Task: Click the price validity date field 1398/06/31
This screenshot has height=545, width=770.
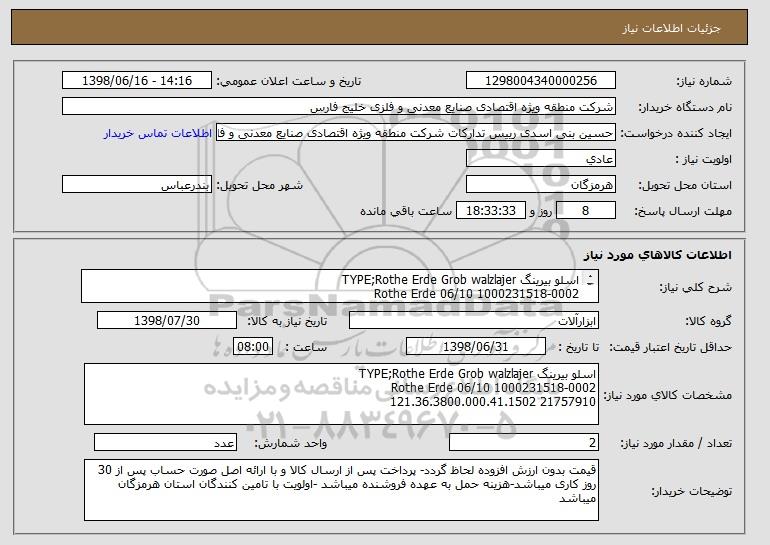Action: (x=476, y=347)
